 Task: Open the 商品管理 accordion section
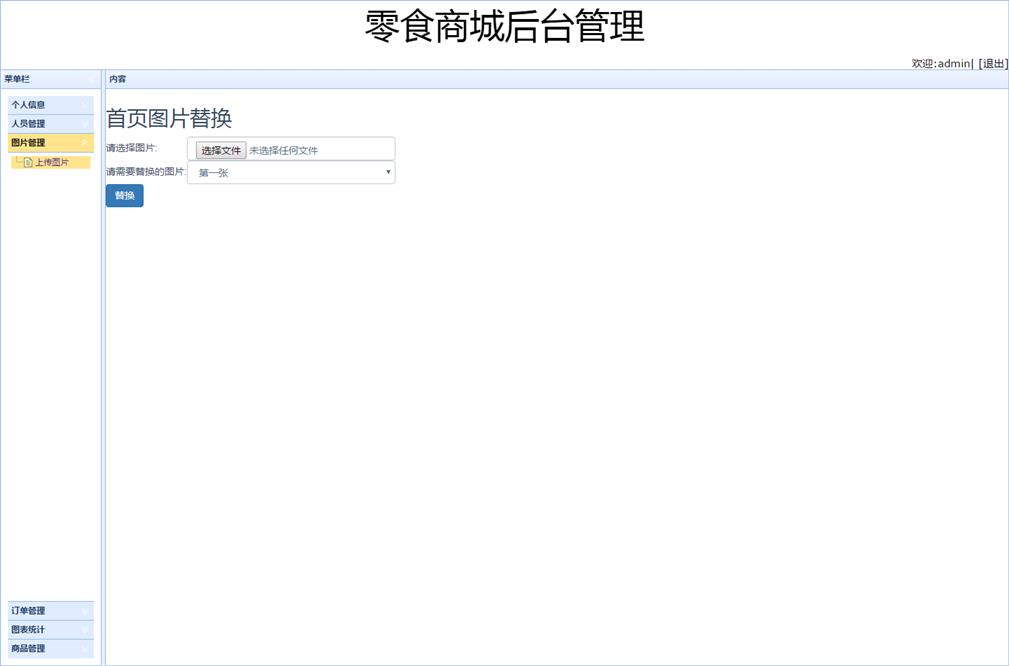28,648
